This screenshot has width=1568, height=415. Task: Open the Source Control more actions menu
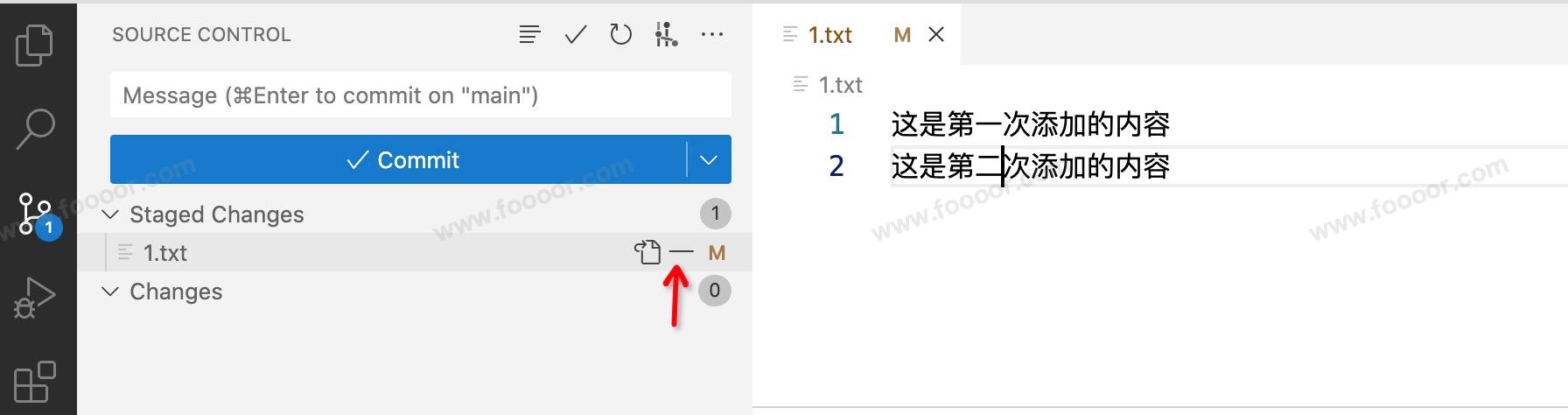click(x=712, y=35)
